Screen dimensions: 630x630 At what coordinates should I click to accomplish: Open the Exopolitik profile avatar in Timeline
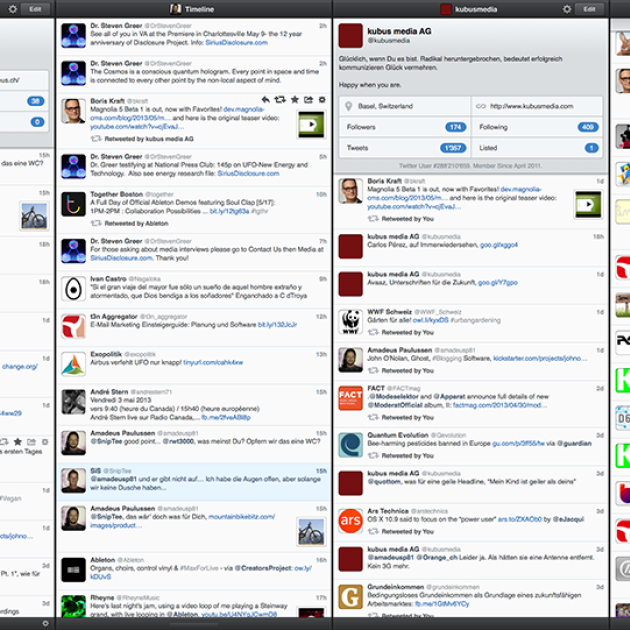coord(73,364)
